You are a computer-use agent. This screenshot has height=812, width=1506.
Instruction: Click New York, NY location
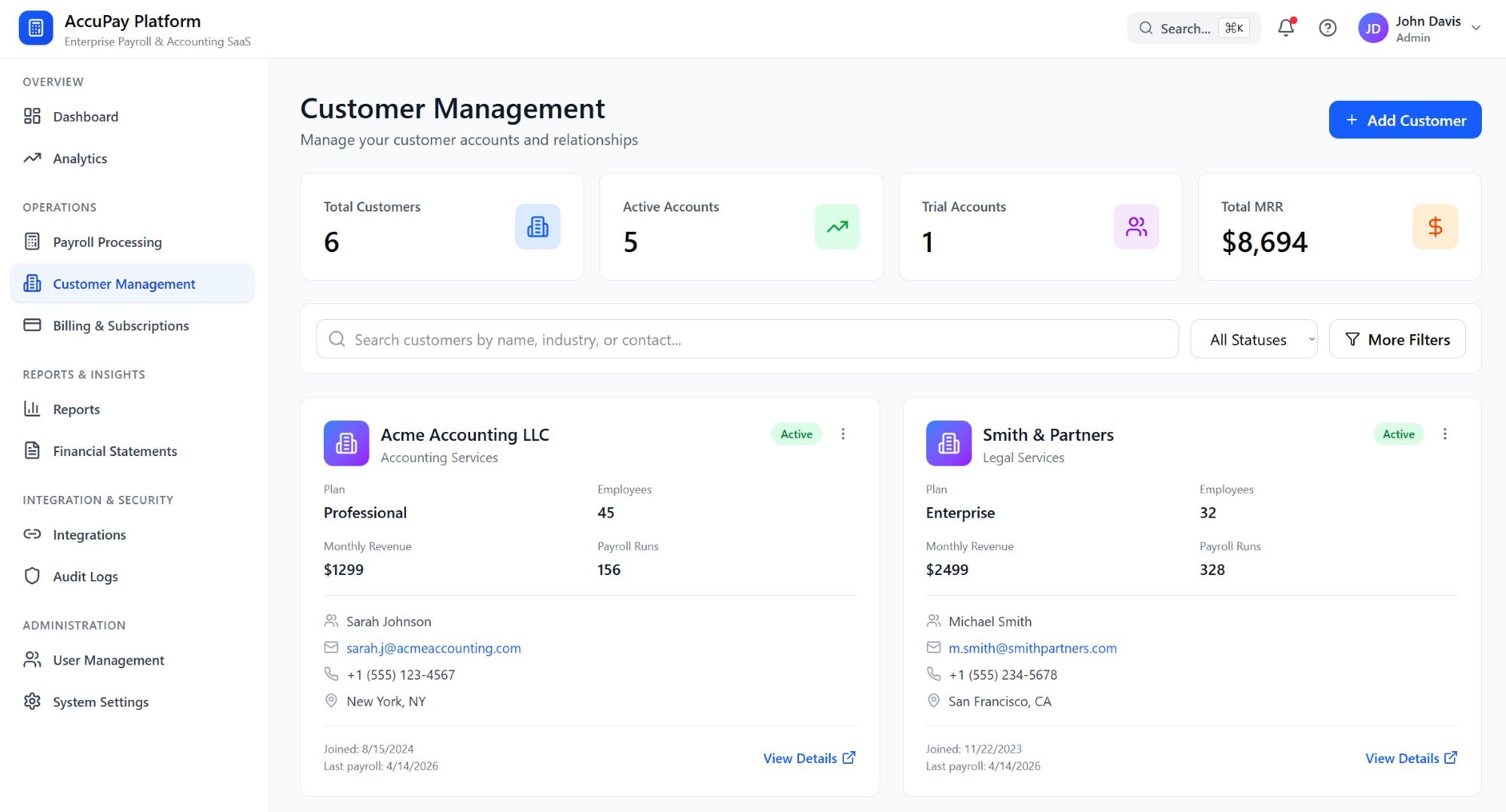click(386, 701)
